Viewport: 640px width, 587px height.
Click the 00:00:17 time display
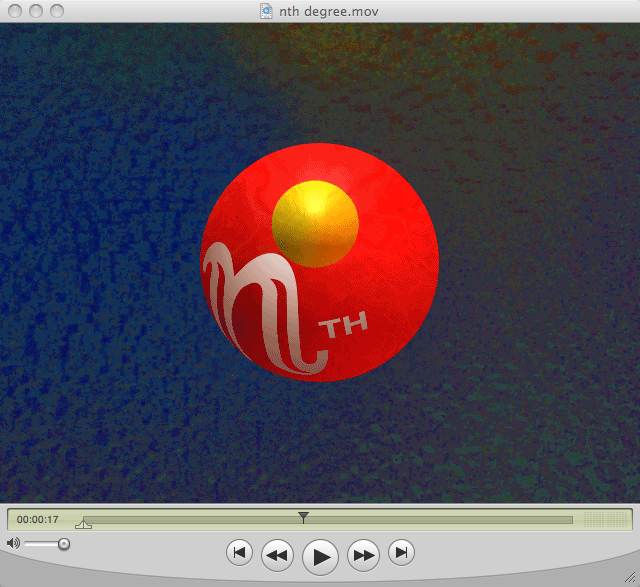click(x=38, y=520)
